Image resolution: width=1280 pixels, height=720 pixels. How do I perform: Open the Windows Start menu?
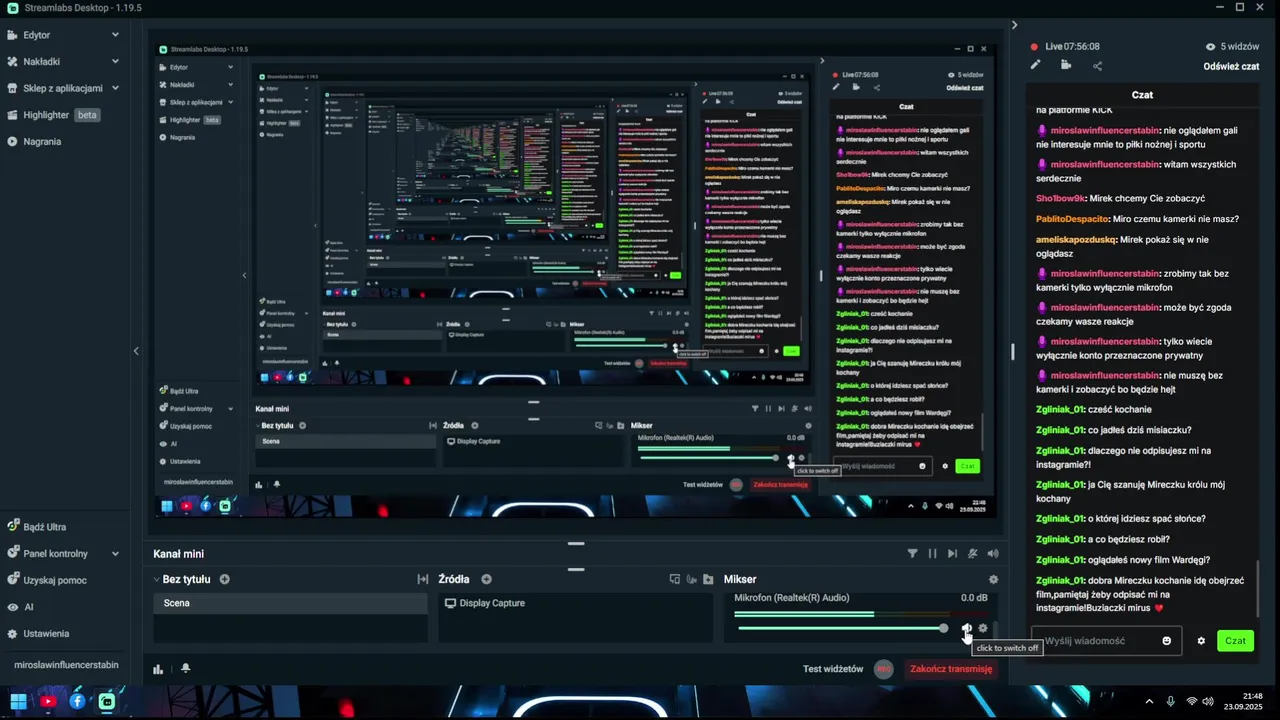point(18,702)
